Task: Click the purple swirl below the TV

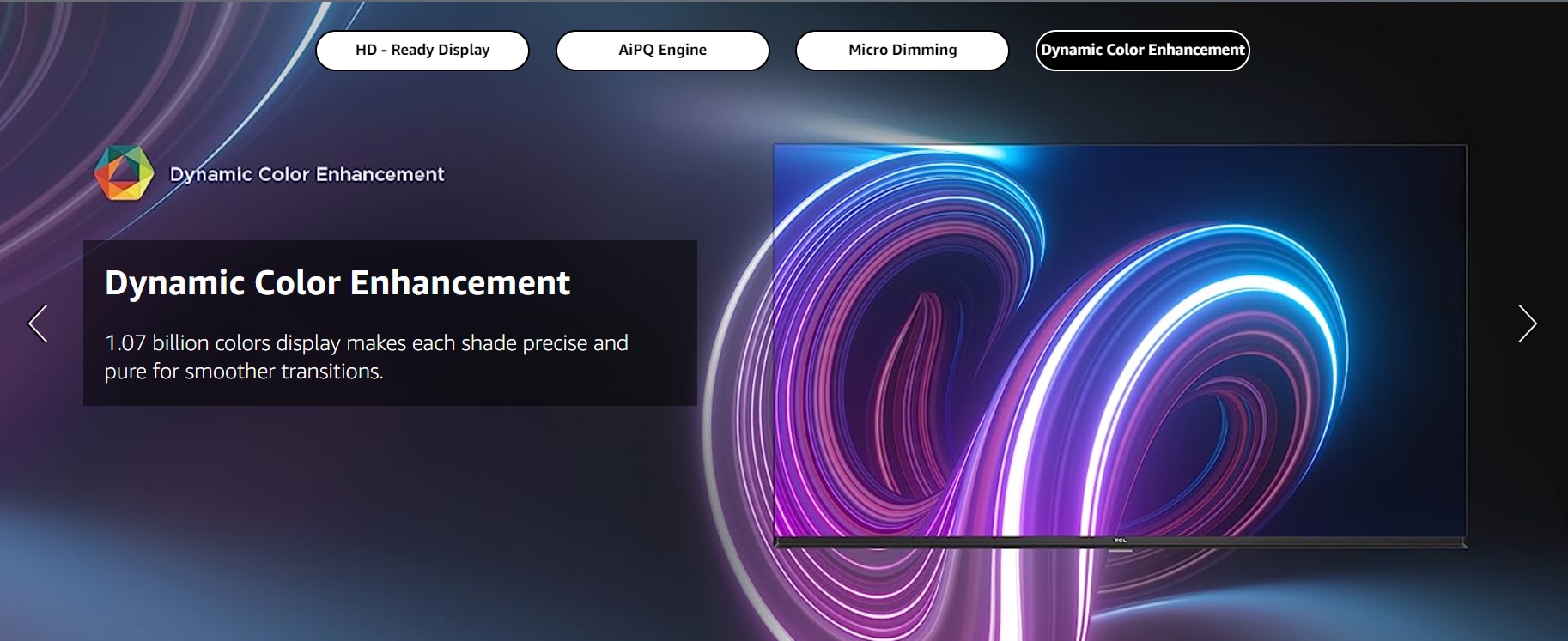Action: tap(859, 592)
